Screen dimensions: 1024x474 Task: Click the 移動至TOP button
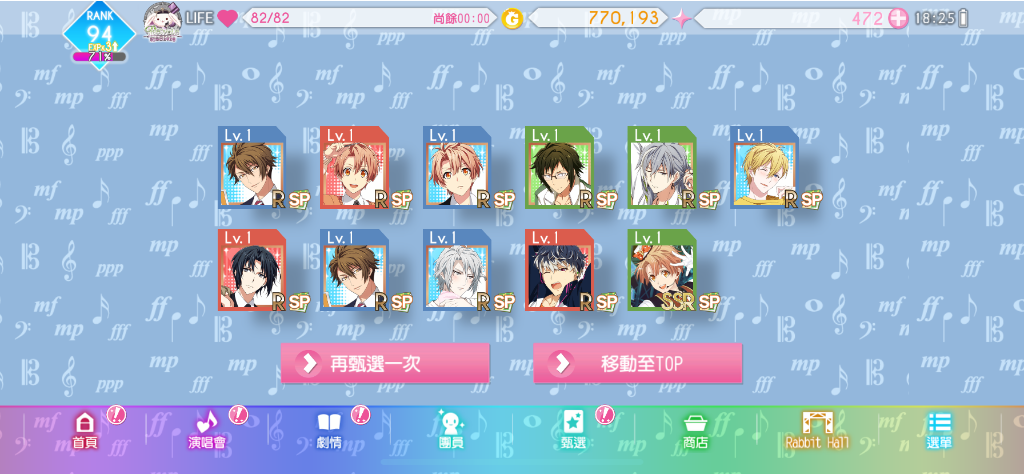638,363
